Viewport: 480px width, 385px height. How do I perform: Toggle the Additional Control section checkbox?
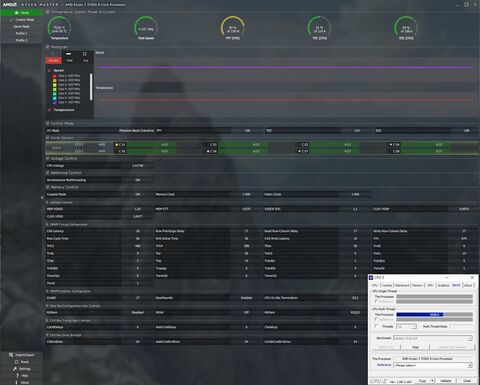pyautogui.click(x=48, y=173)
